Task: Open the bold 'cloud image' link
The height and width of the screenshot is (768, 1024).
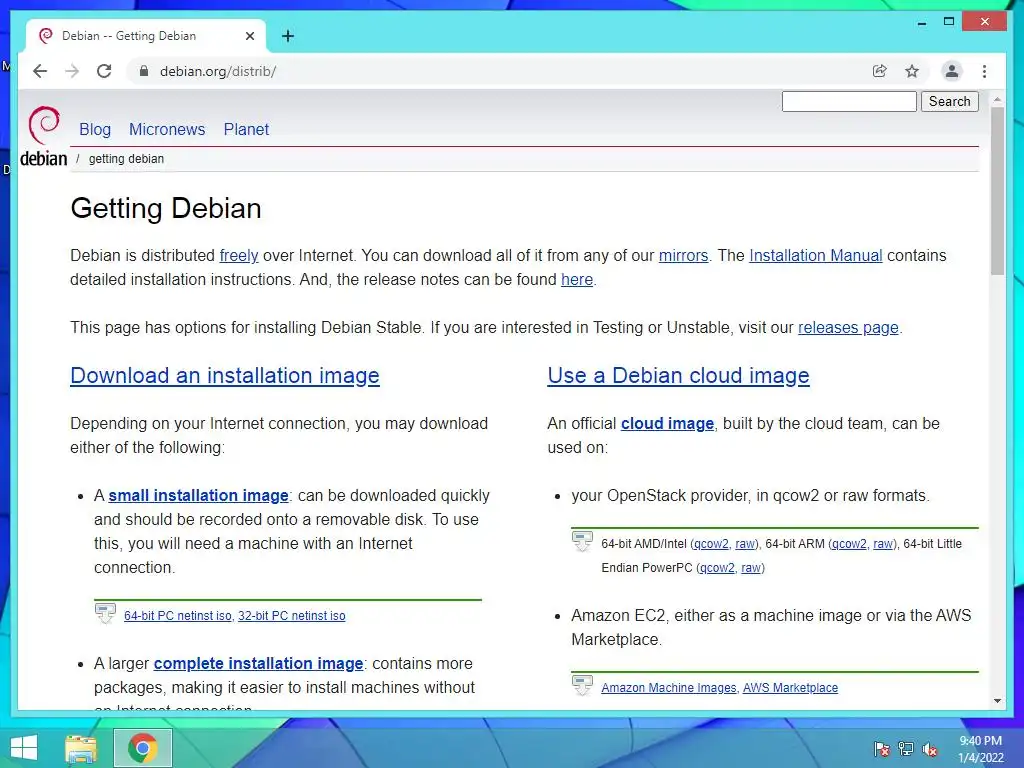Action: [667, 423]
